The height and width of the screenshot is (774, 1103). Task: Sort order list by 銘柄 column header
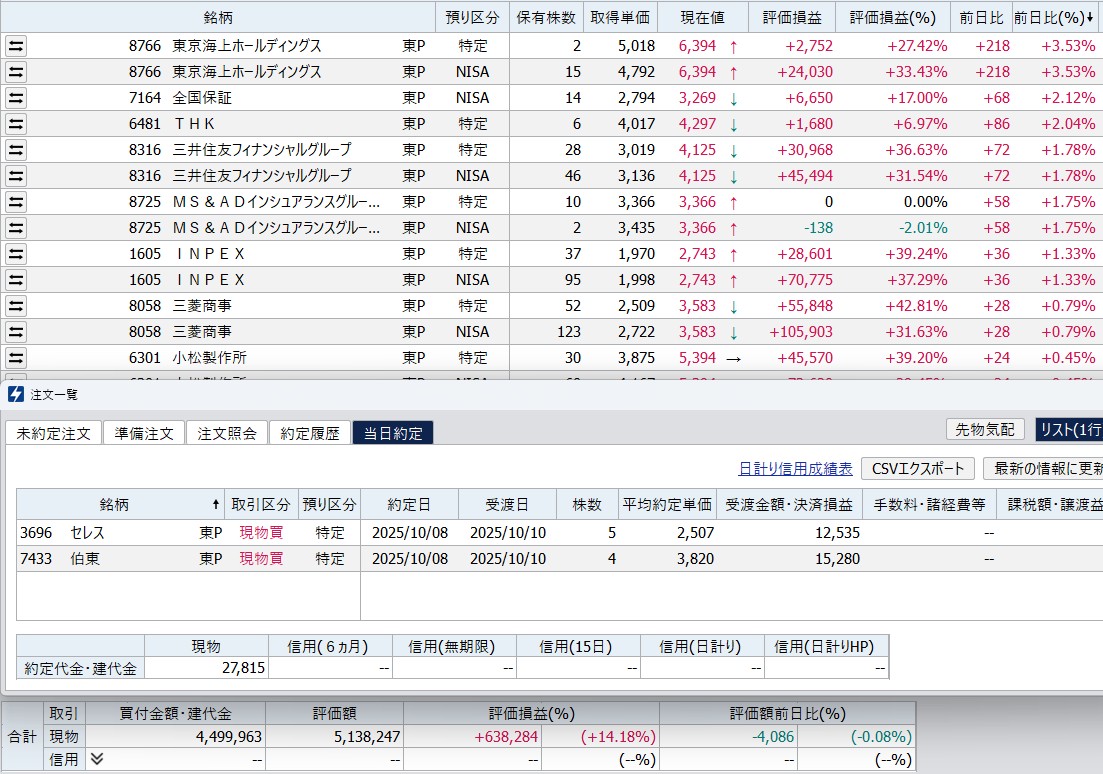[120, 505]
